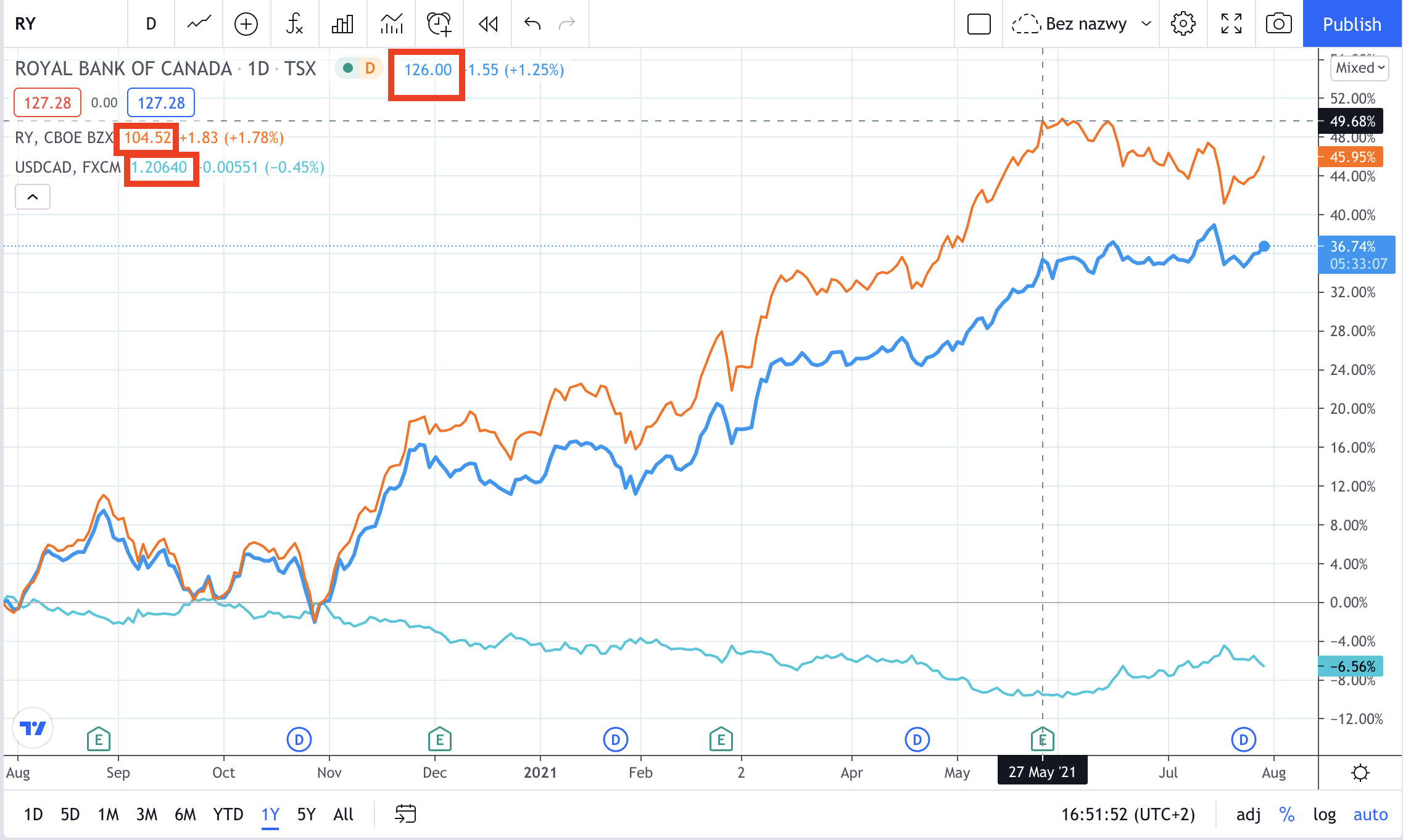
Task: Enter fullscreen mode
Action: [1231, 24]
